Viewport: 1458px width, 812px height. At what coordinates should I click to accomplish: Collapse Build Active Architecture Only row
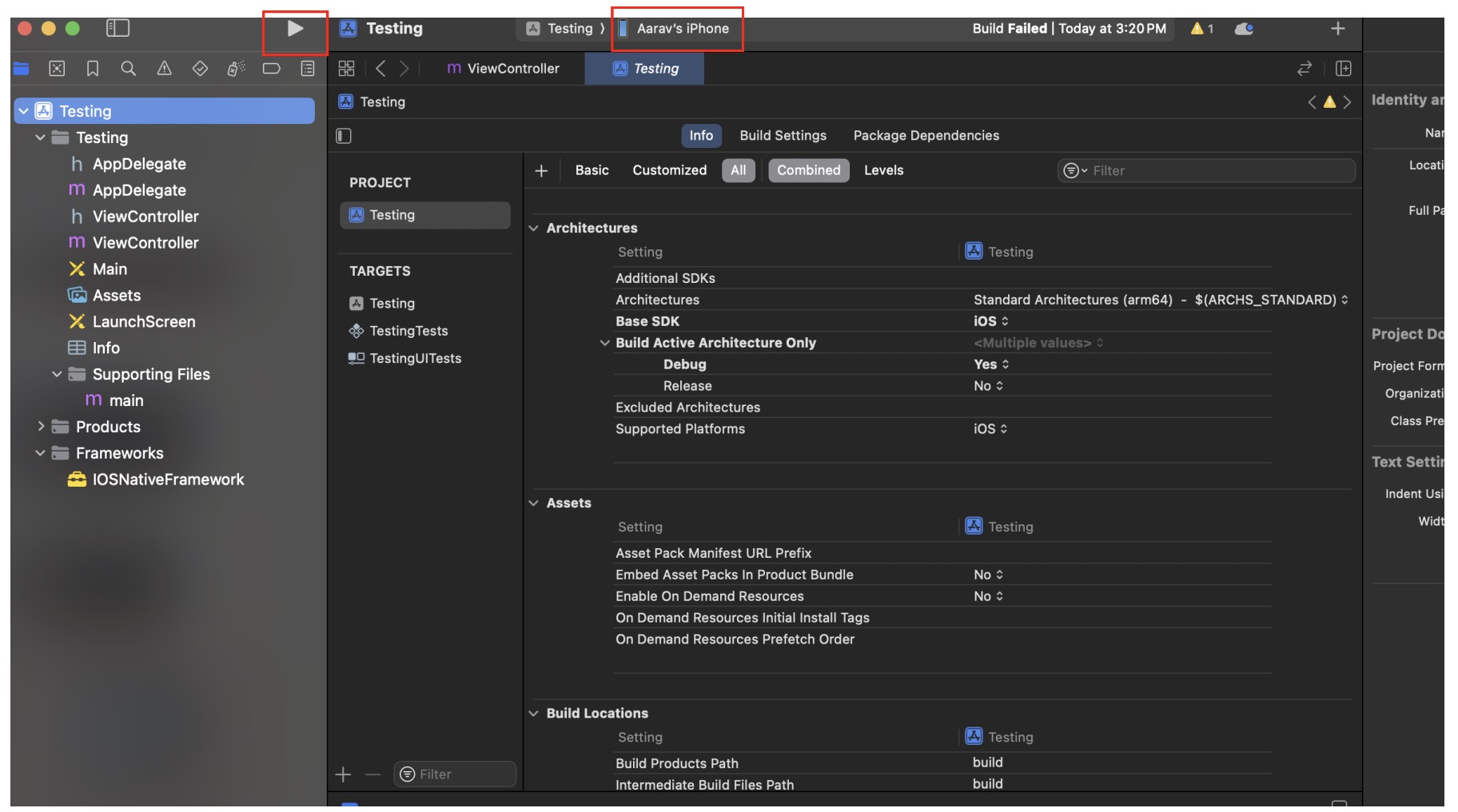click(605, 342)
